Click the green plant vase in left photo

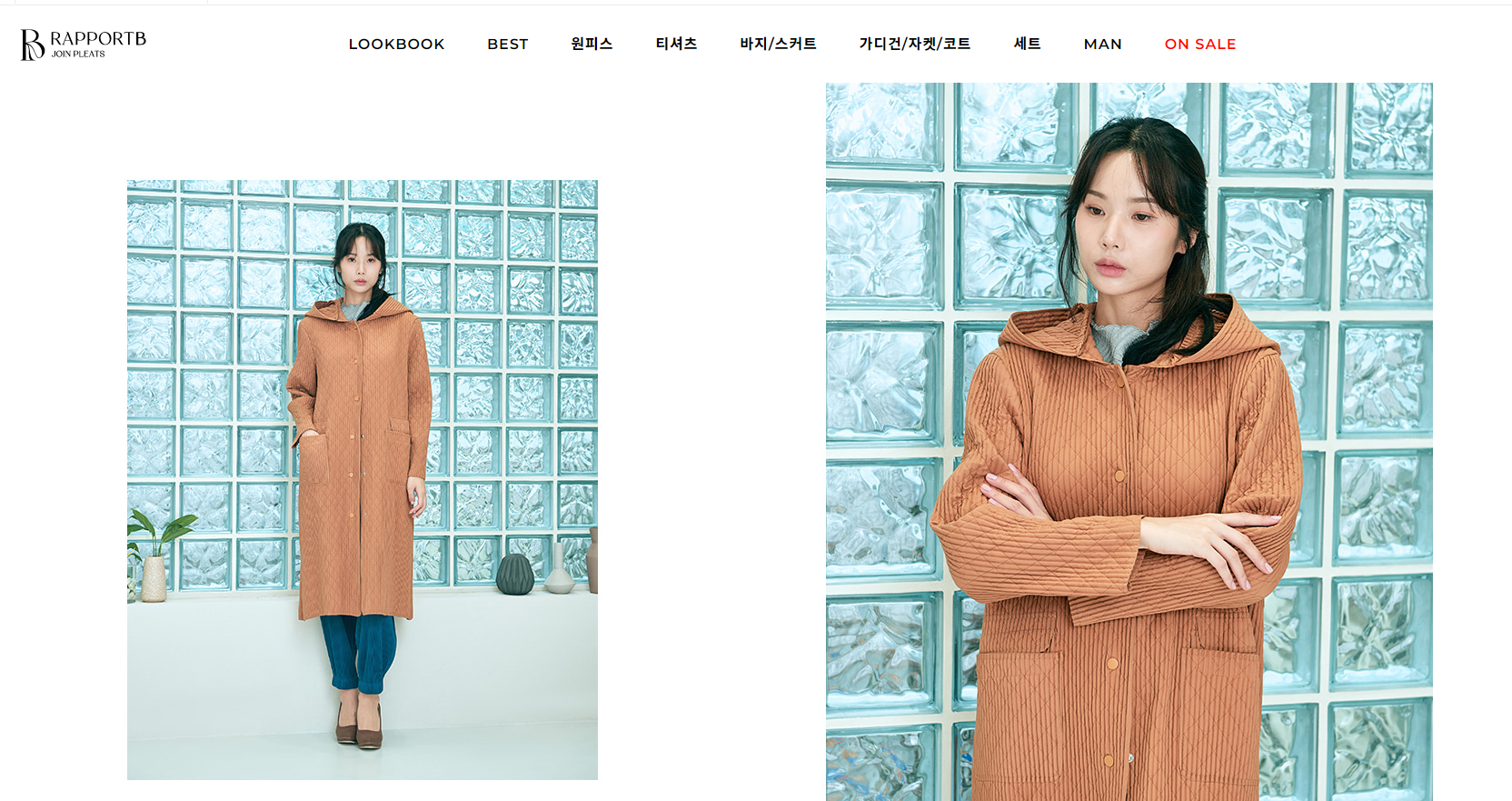[154, 556]
